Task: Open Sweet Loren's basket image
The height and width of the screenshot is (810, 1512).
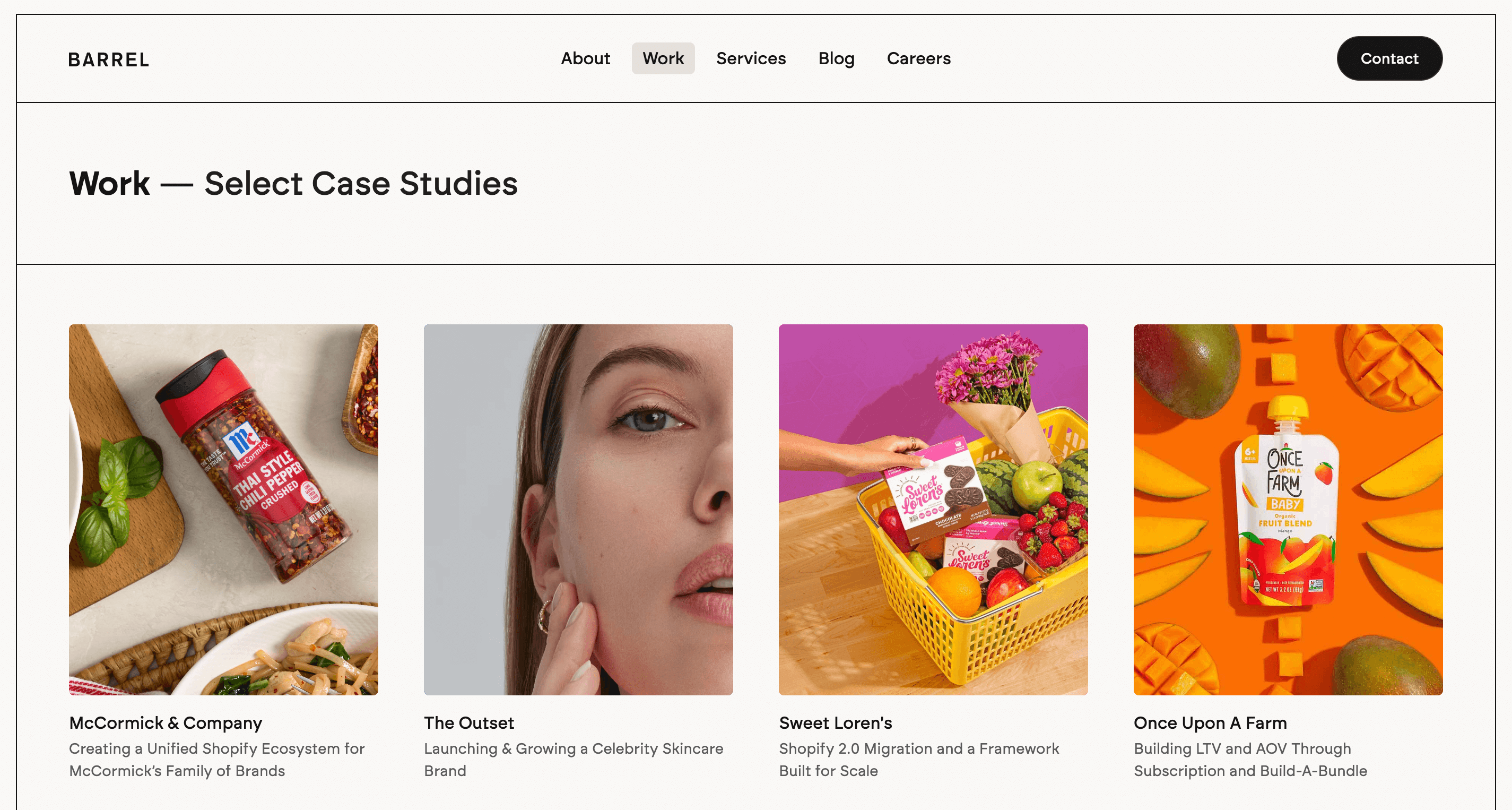Action: (x=933, y=509)
